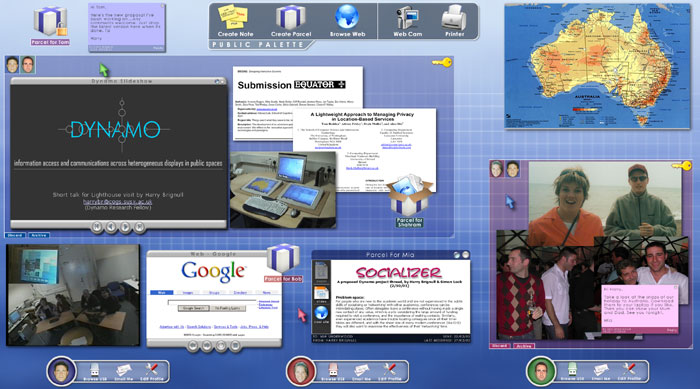This screenshot has width=700, height=389.
Task: Click Create Parcel in the Public Palette
Action: pos(291,21)
